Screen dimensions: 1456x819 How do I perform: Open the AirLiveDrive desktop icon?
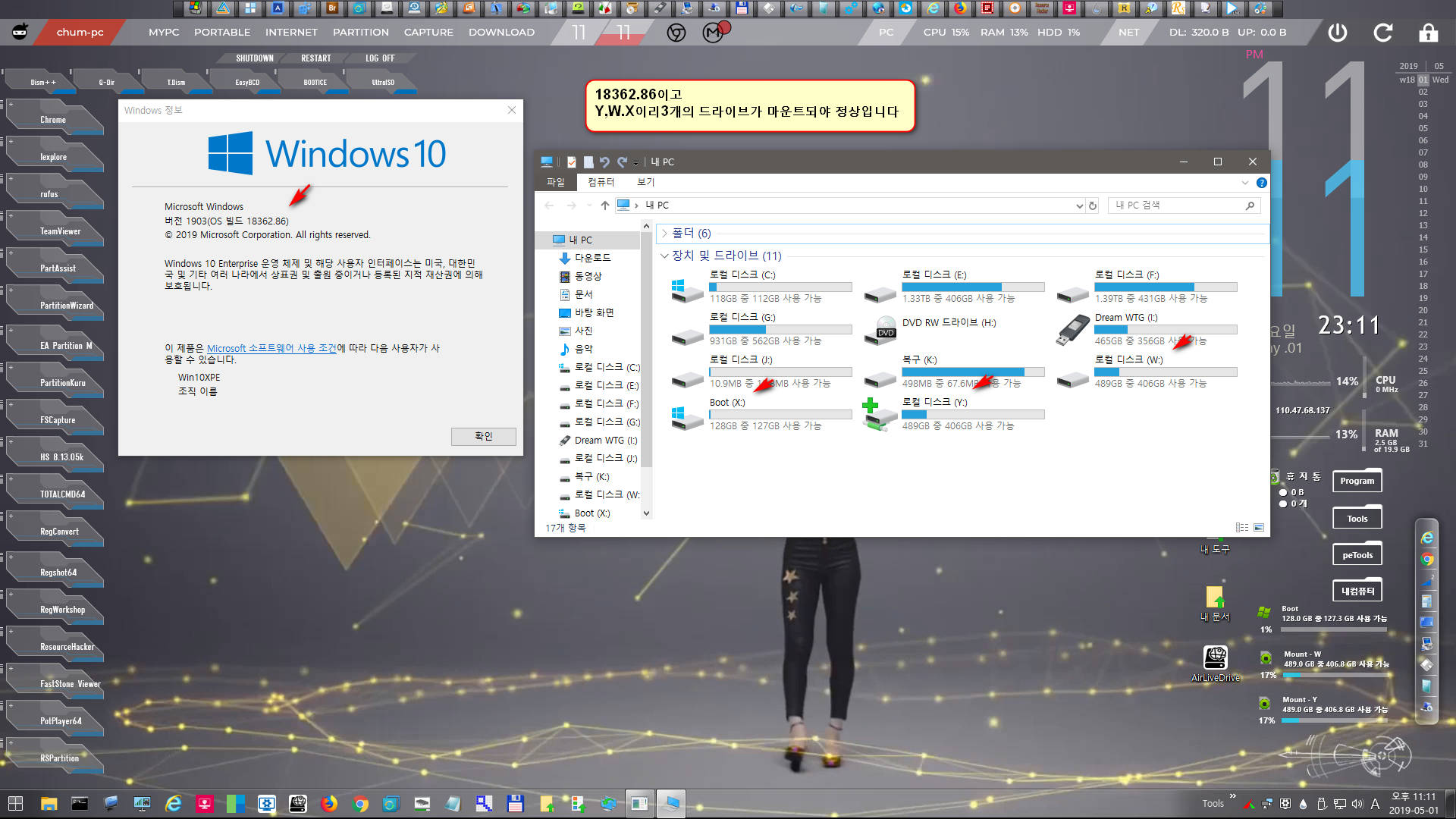1216,664
